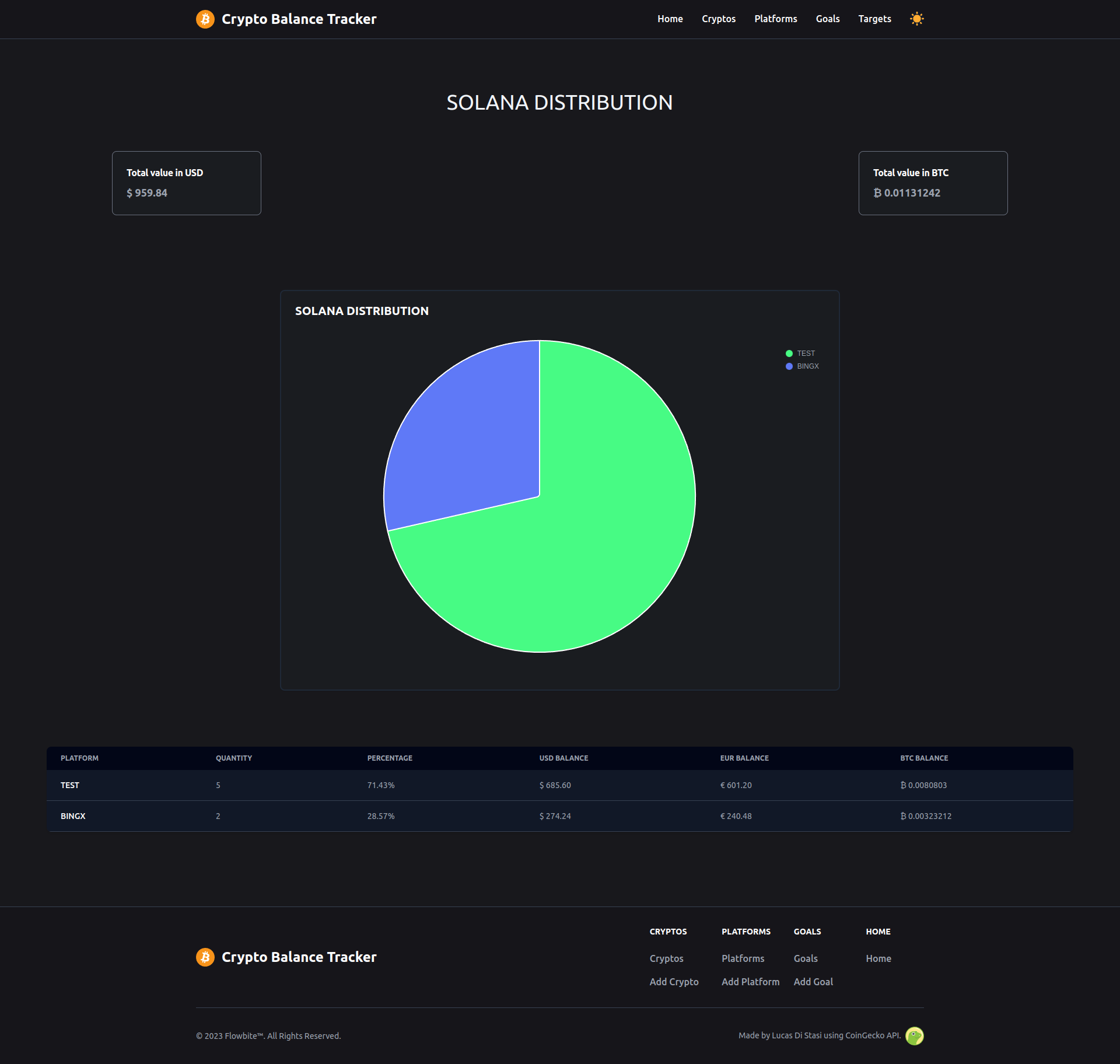Click the 0.01131242 BTC total value
This screenshot has height=1064, width=1120.
907,193
